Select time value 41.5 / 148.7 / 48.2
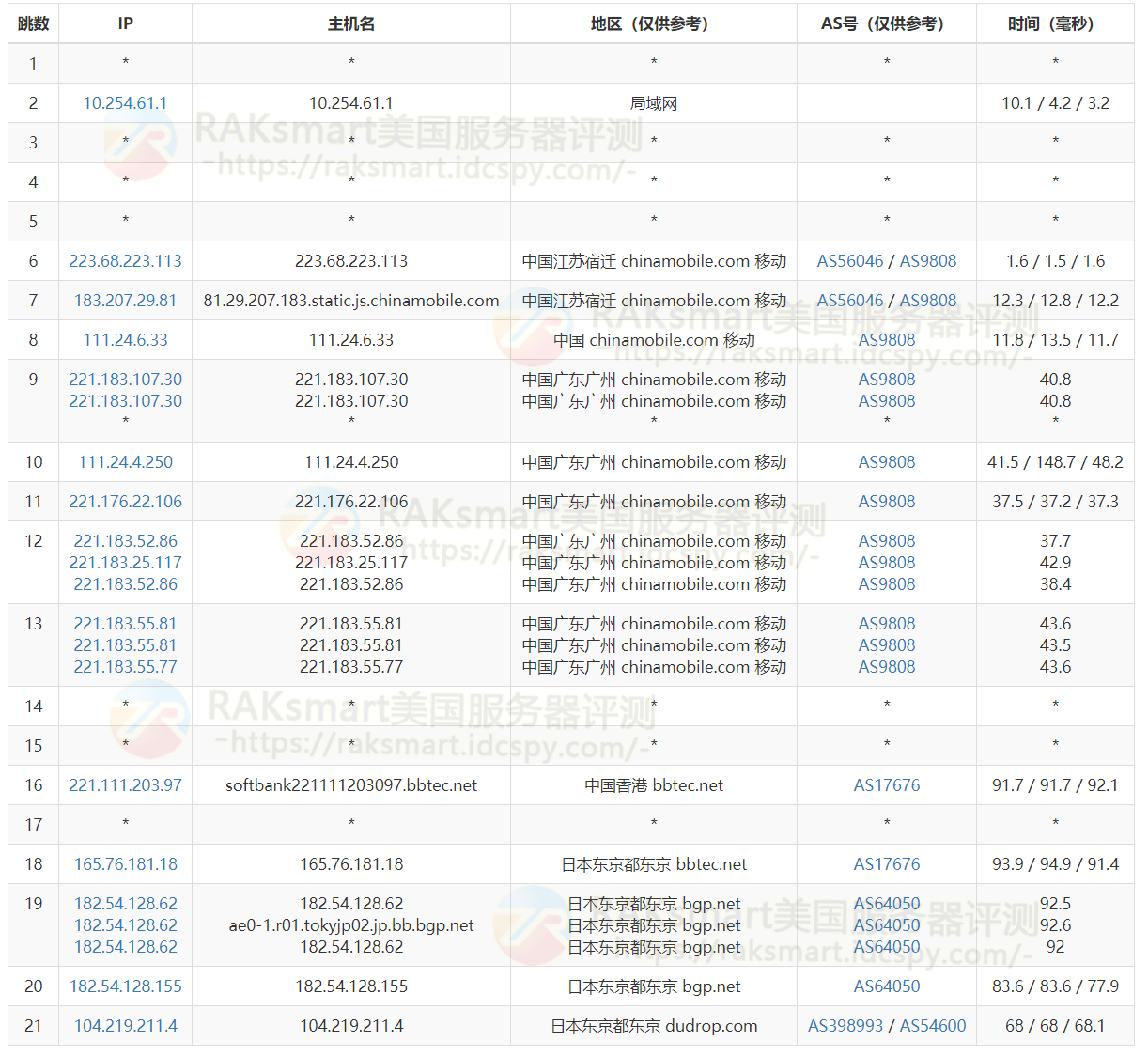 1055,462
